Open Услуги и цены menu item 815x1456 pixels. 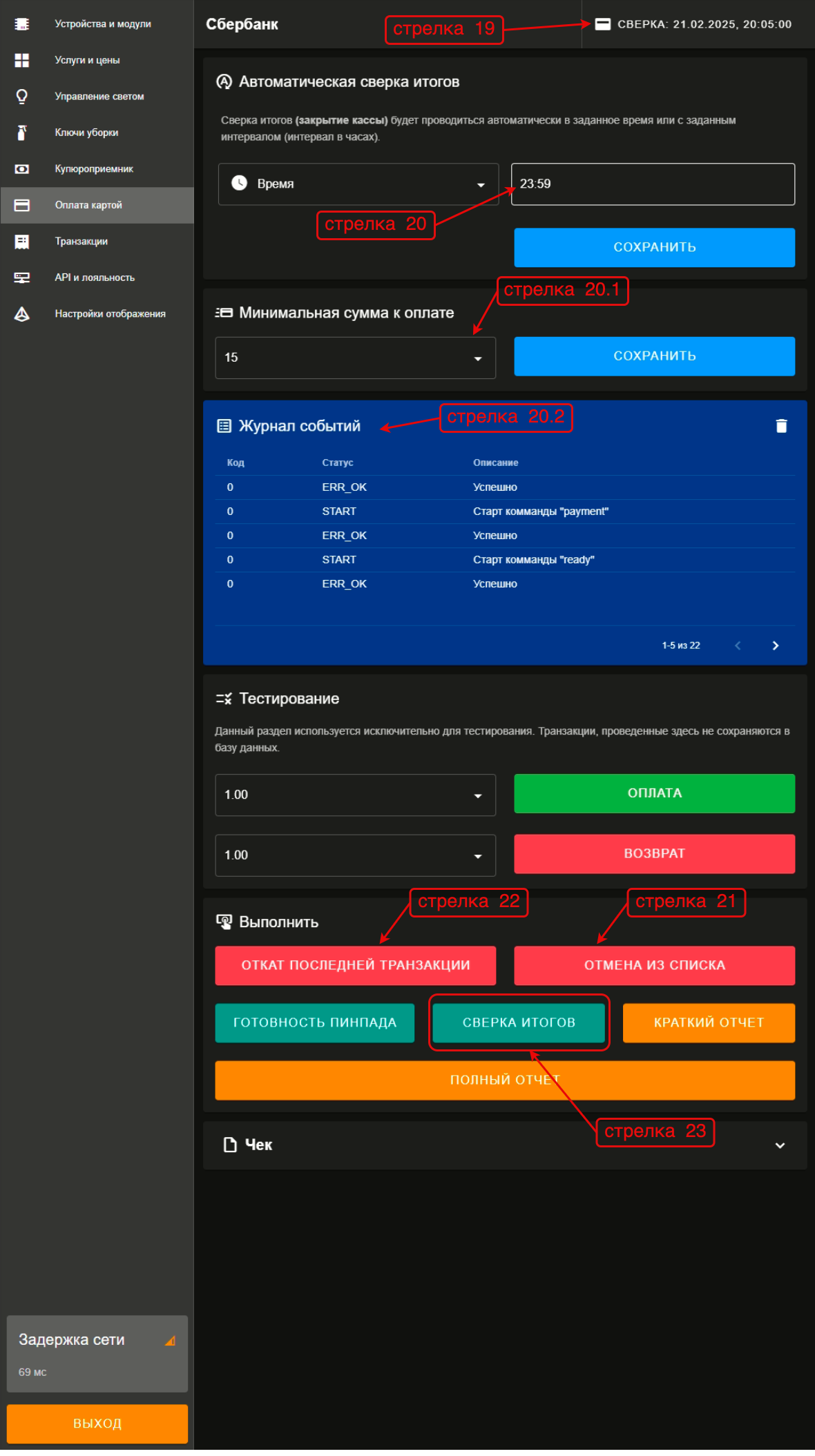(97, 61)
